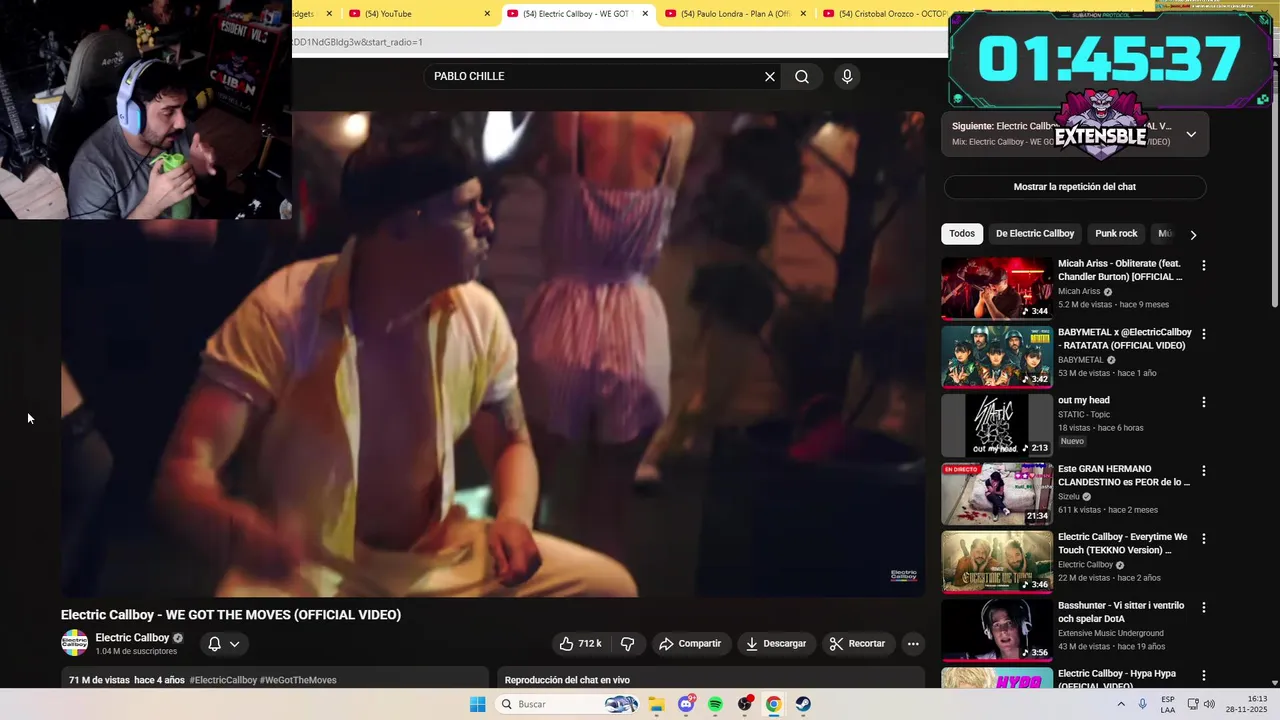Click the main video player
This screenshot has height=720, width=1280.
492,354
